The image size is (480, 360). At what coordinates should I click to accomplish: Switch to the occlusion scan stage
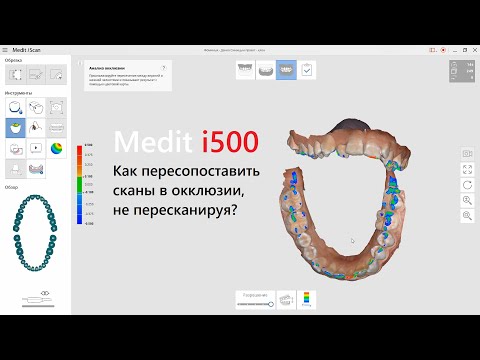coord(286,70)
